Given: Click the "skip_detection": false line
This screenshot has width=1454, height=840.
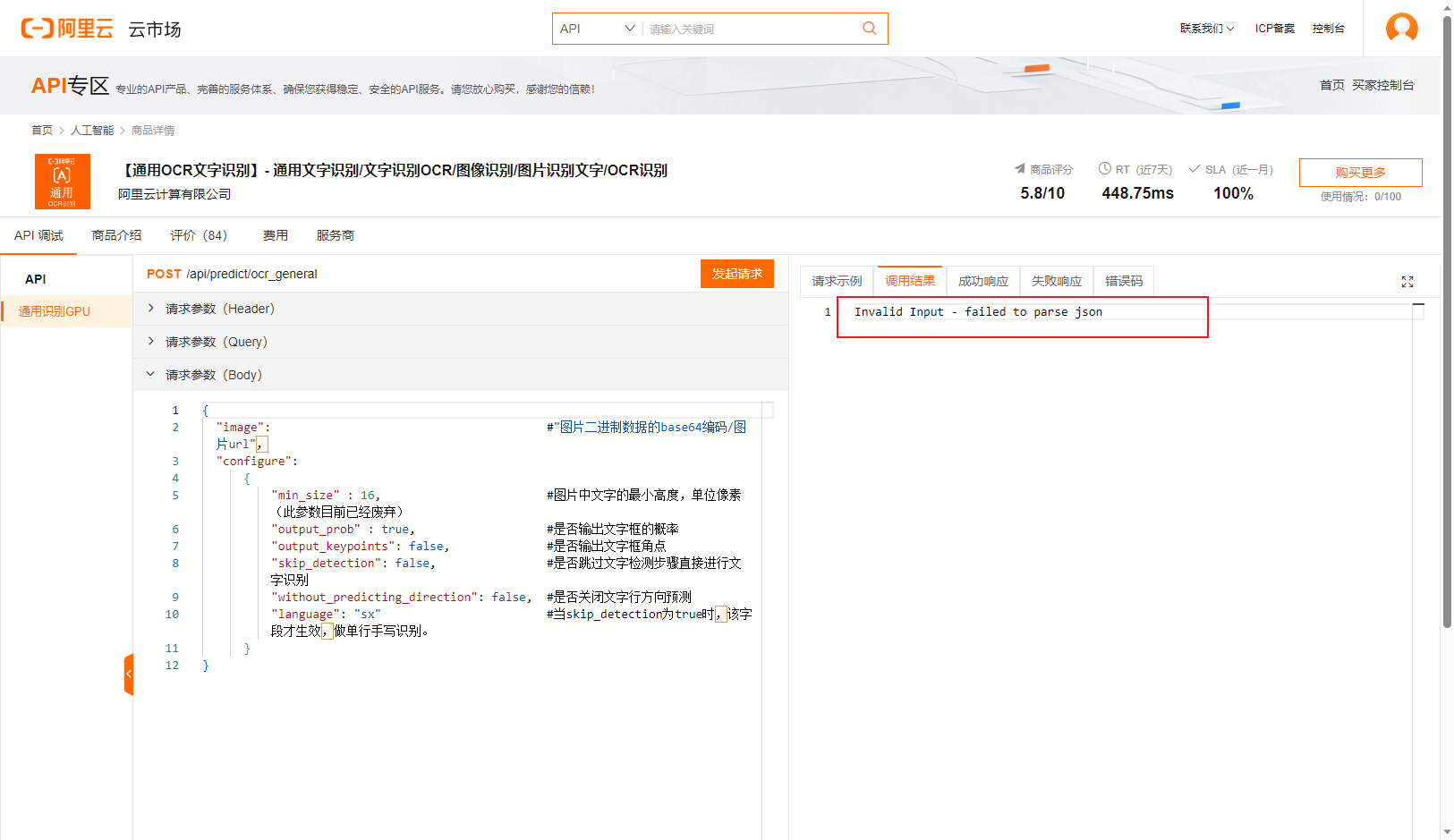Looking at the screenshot, I should (x=353, y=564).
